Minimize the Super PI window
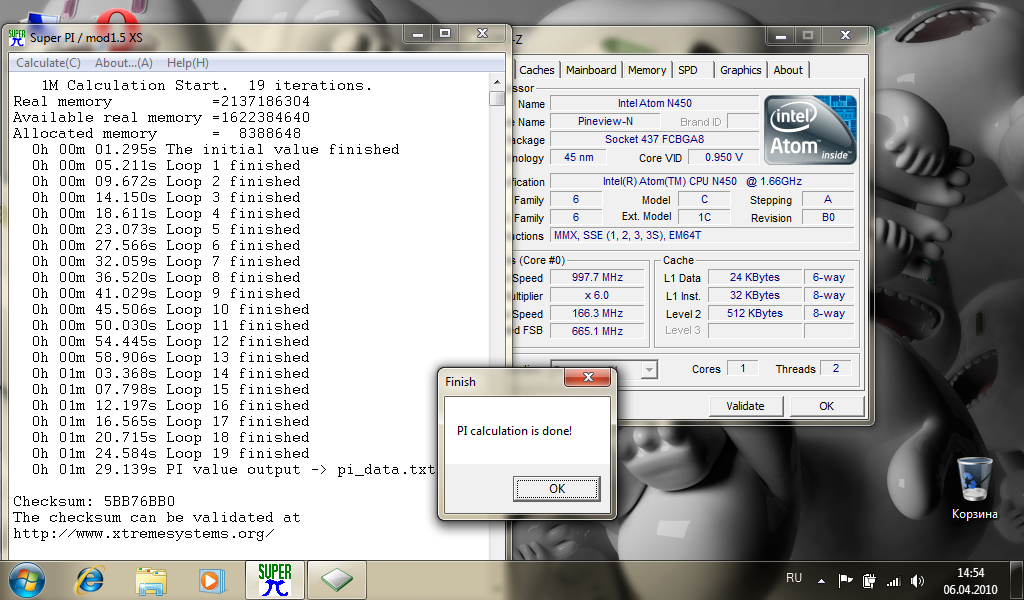The image size is (1024, 600). coord(418,34)
